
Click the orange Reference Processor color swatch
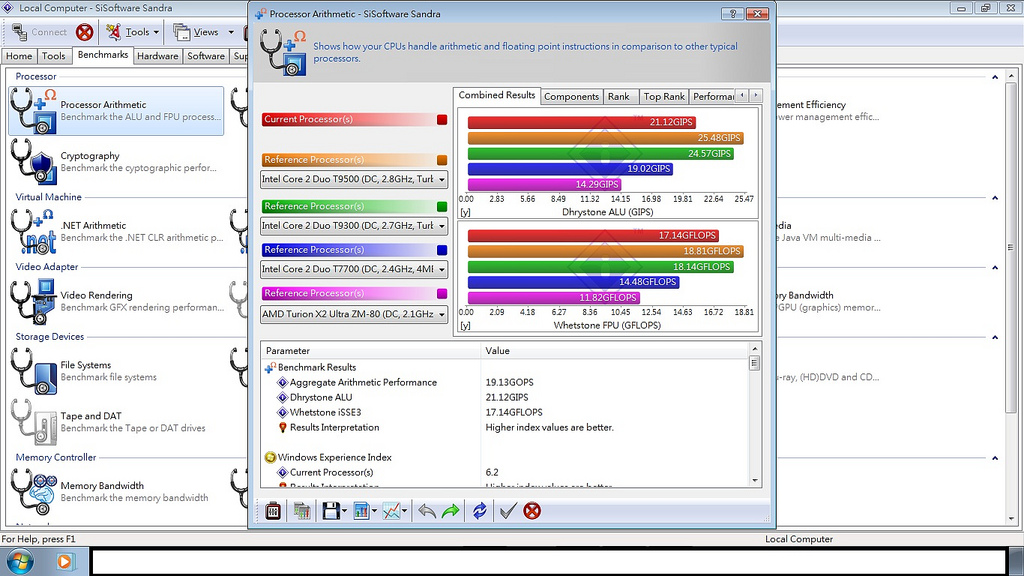[442, 160]
